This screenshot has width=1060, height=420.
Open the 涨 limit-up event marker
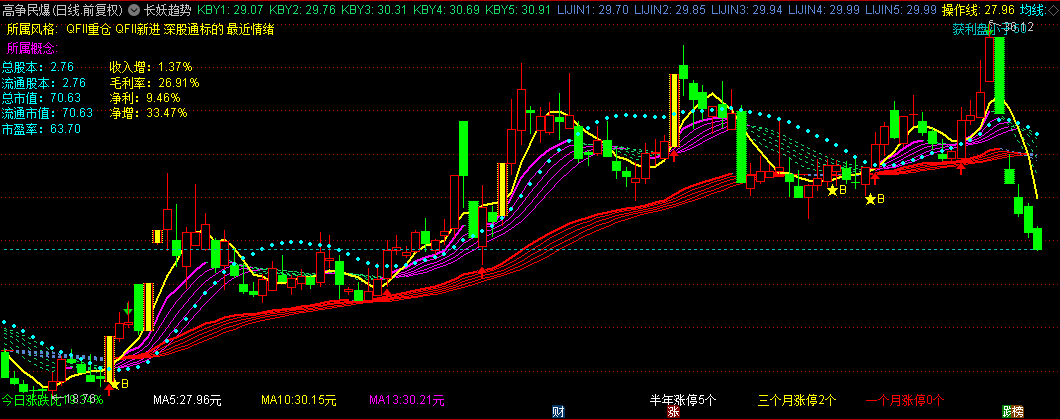pyautogui.click(x=673, y=411)
